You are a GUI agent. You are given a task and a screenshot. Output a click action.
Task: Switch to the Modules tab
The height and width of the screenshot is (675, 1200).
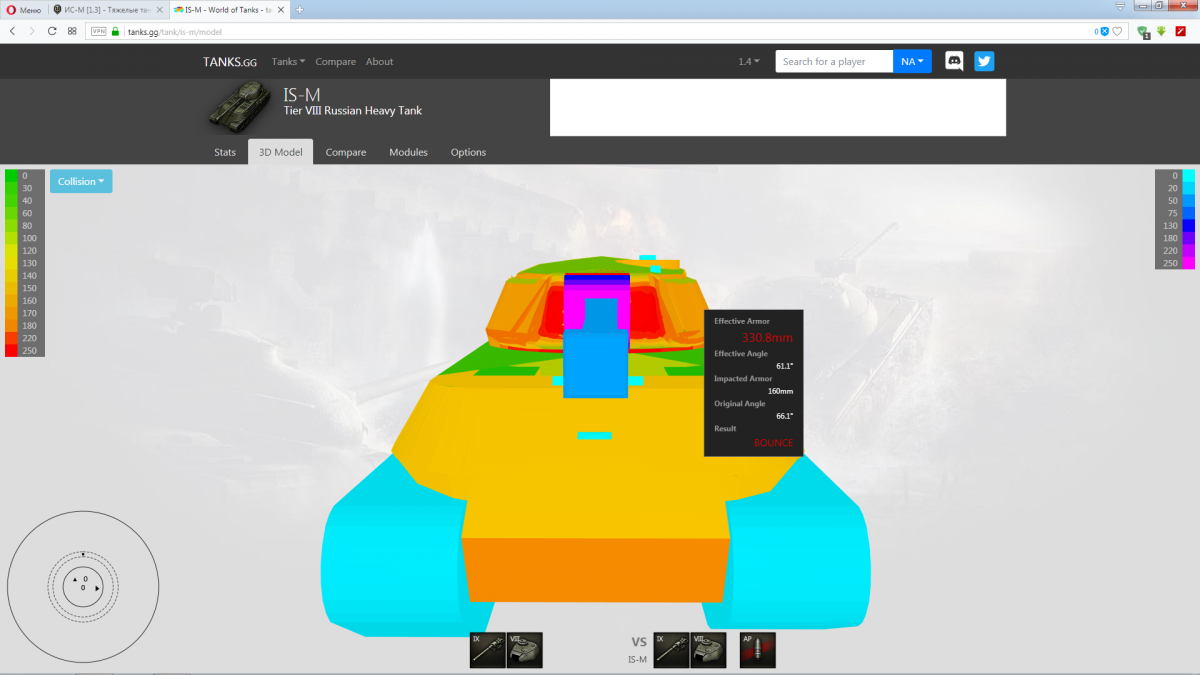408,152
